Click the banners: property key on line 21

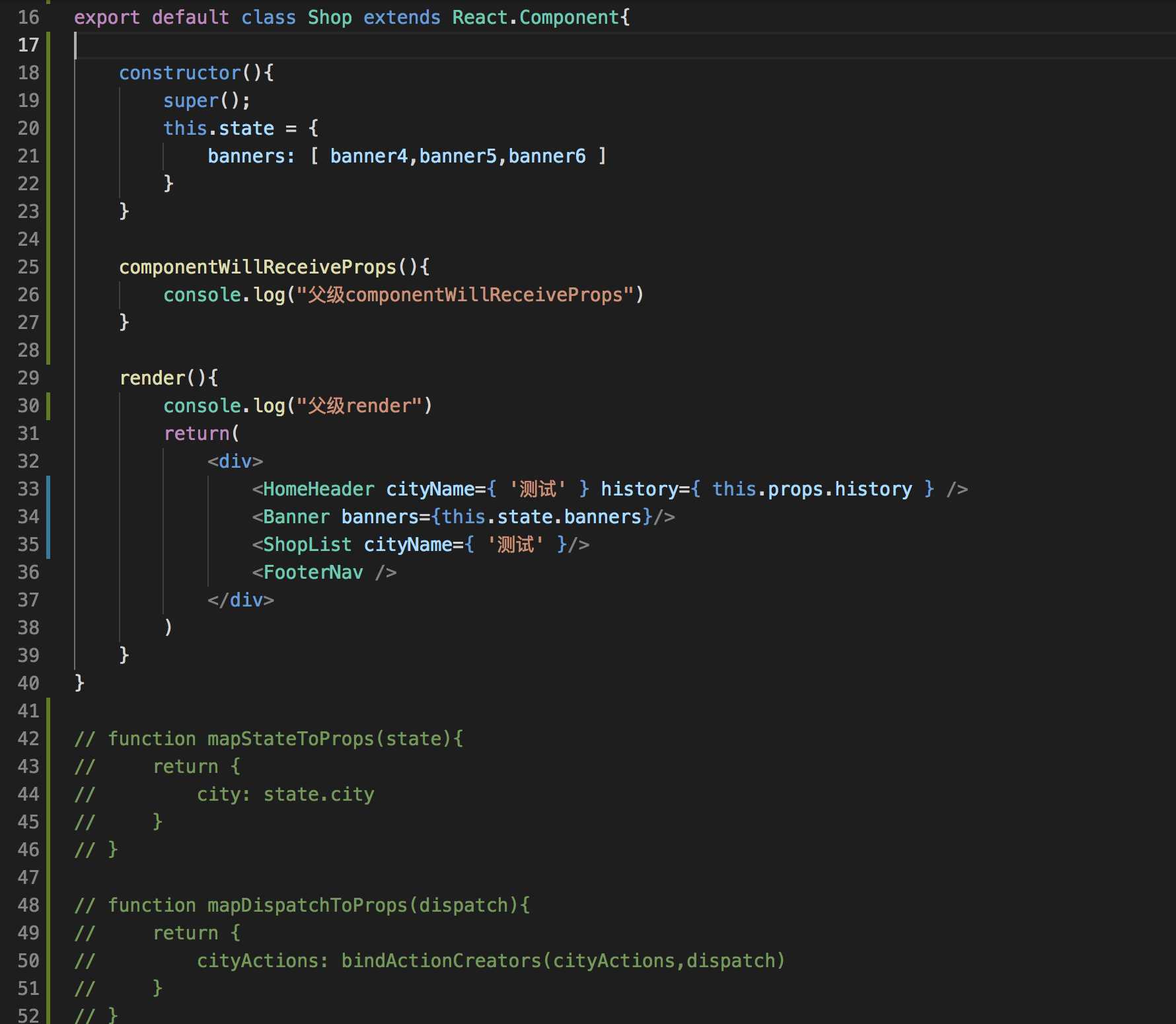(251, 156)
